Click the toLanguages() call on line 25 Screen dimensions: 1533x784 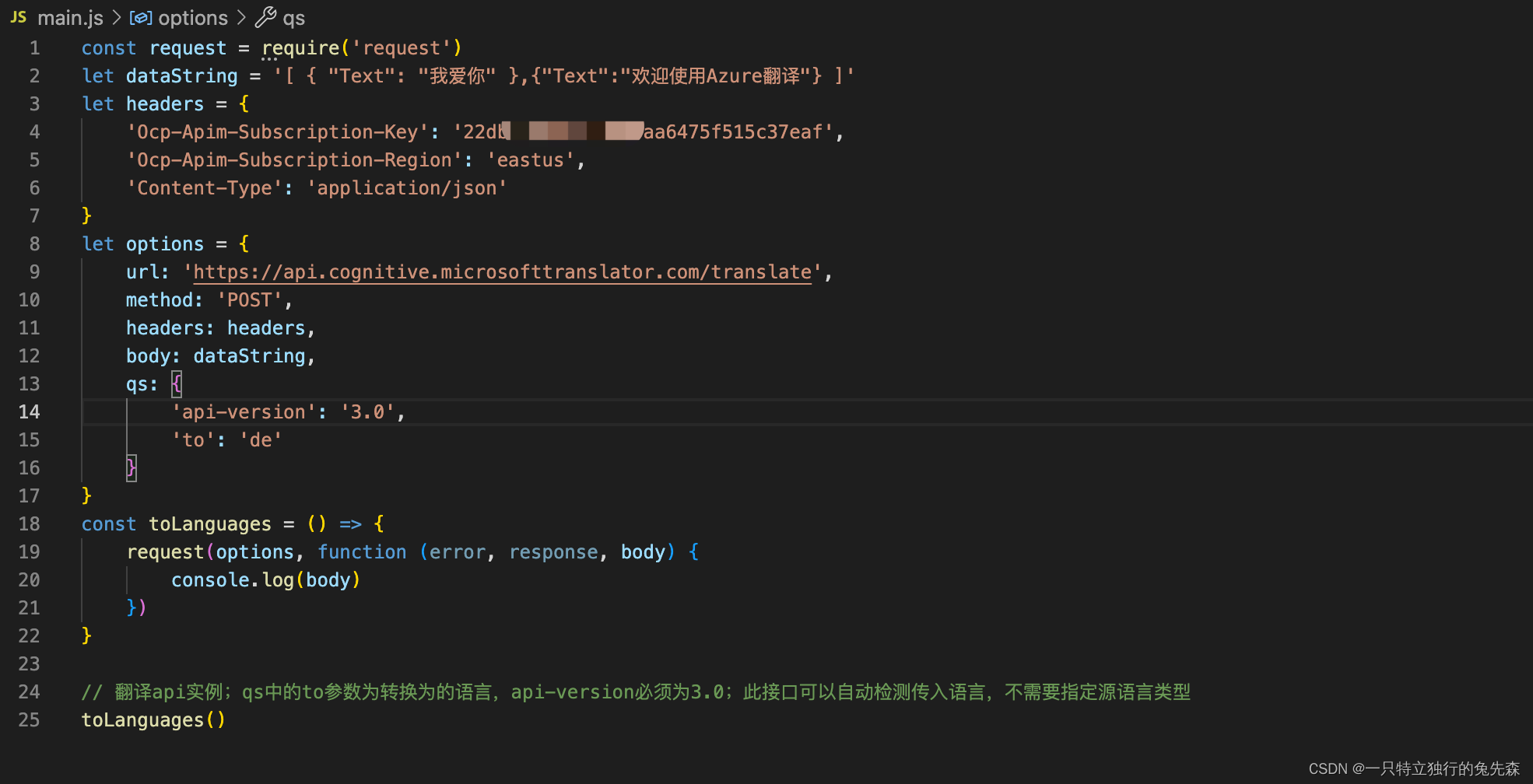pos(153,719)
